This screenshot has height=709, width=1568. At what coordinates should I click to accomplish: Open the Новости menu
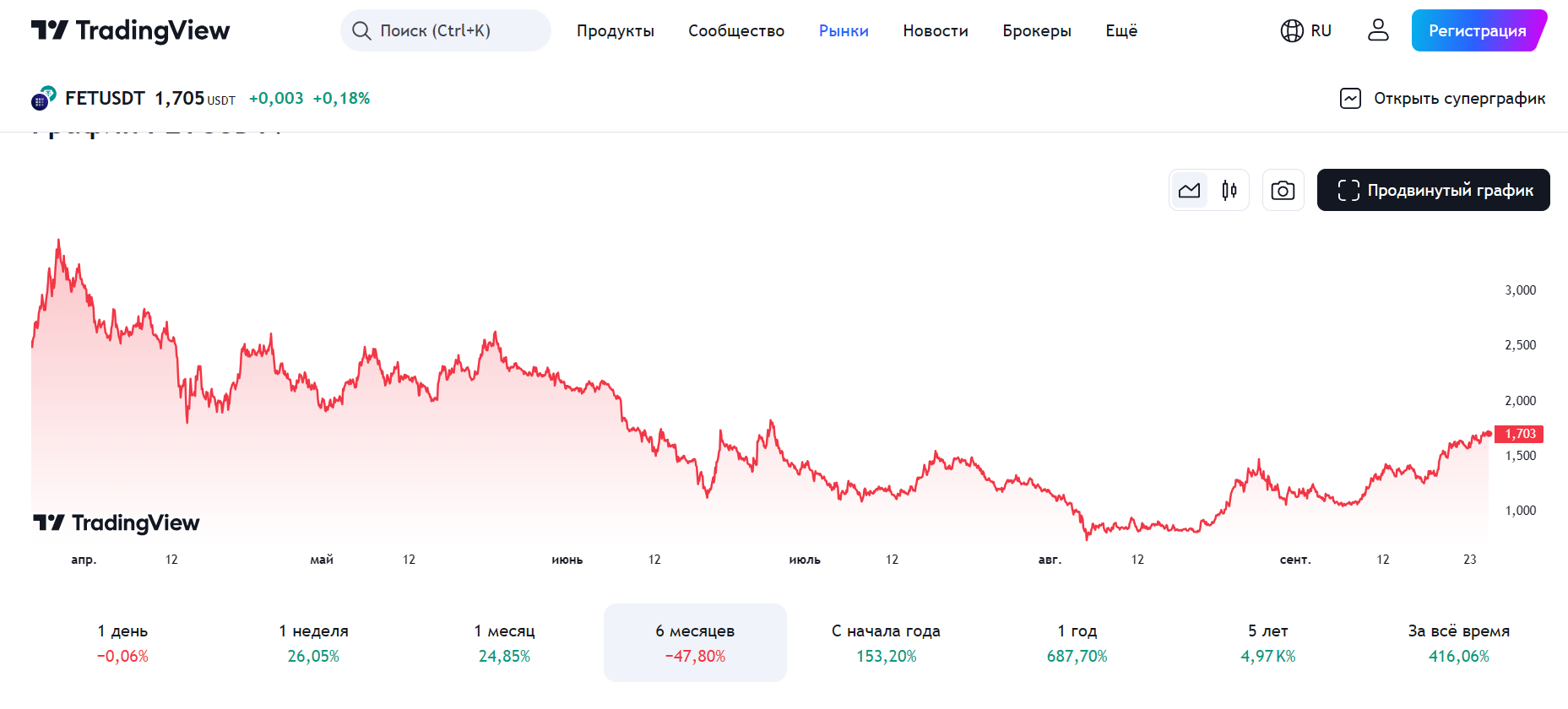[x=936, y=31]
